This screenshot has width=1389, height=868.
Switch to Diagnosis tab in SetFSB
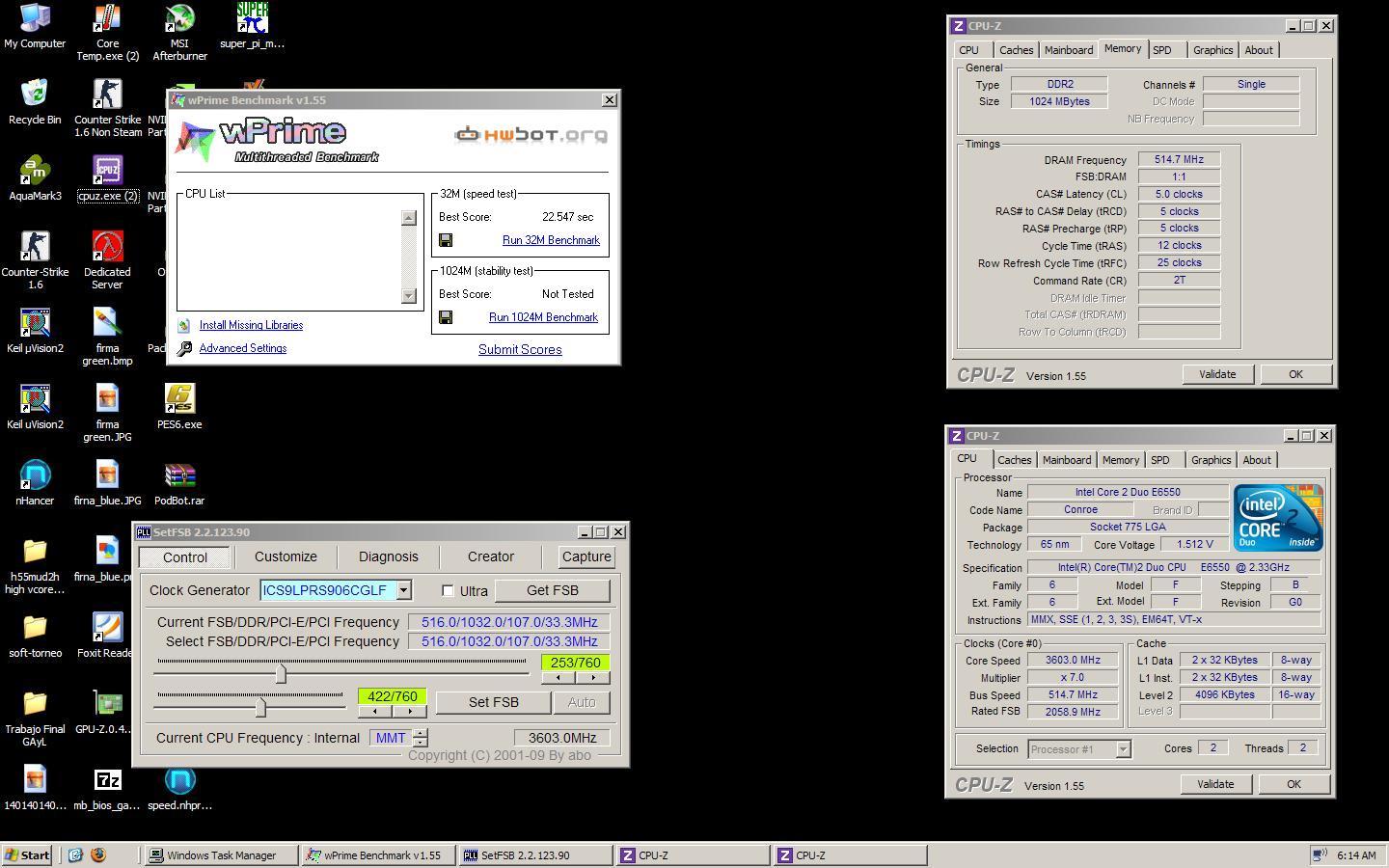tap(389, 556)
